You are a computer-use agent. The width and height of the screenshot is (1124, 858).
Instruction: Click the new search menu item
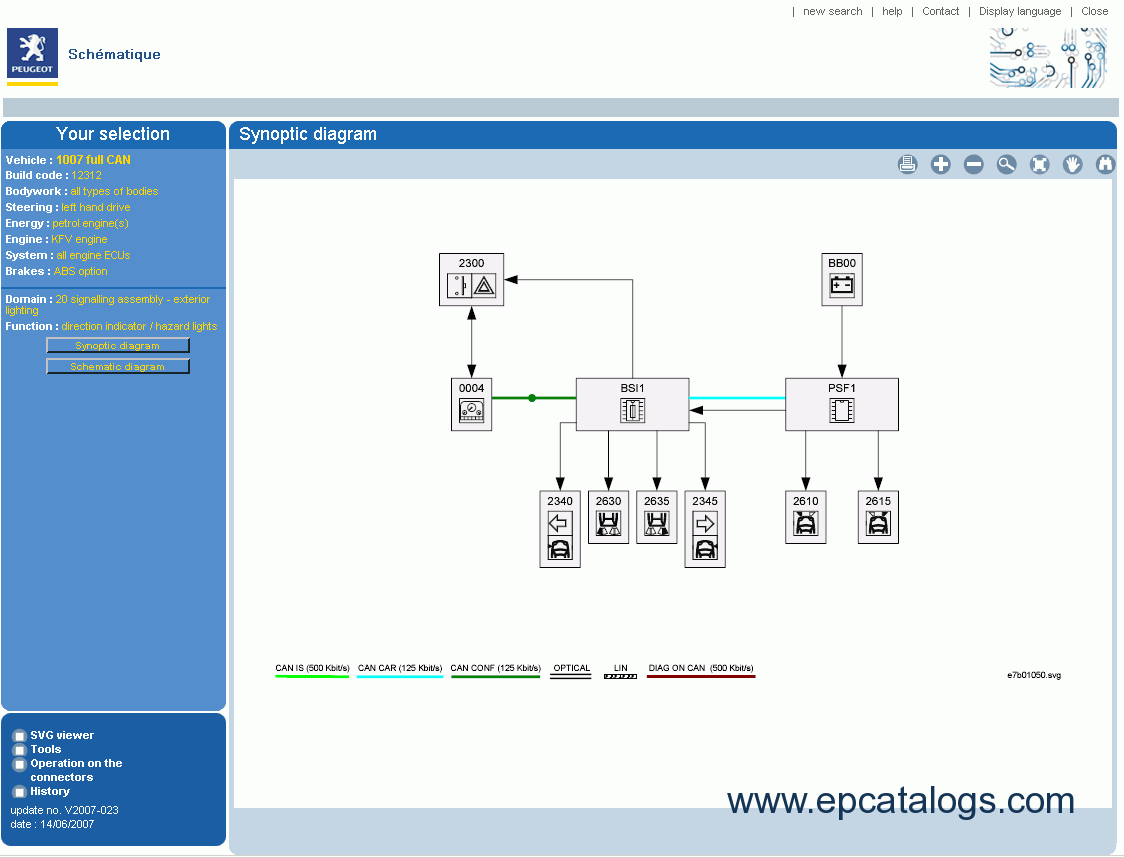point(832,11)
